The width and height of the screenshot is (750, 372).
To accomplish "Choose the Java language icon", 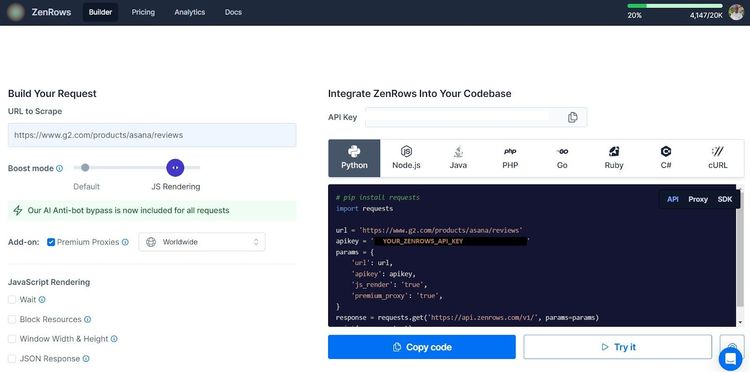I will (x=458, y=152).
